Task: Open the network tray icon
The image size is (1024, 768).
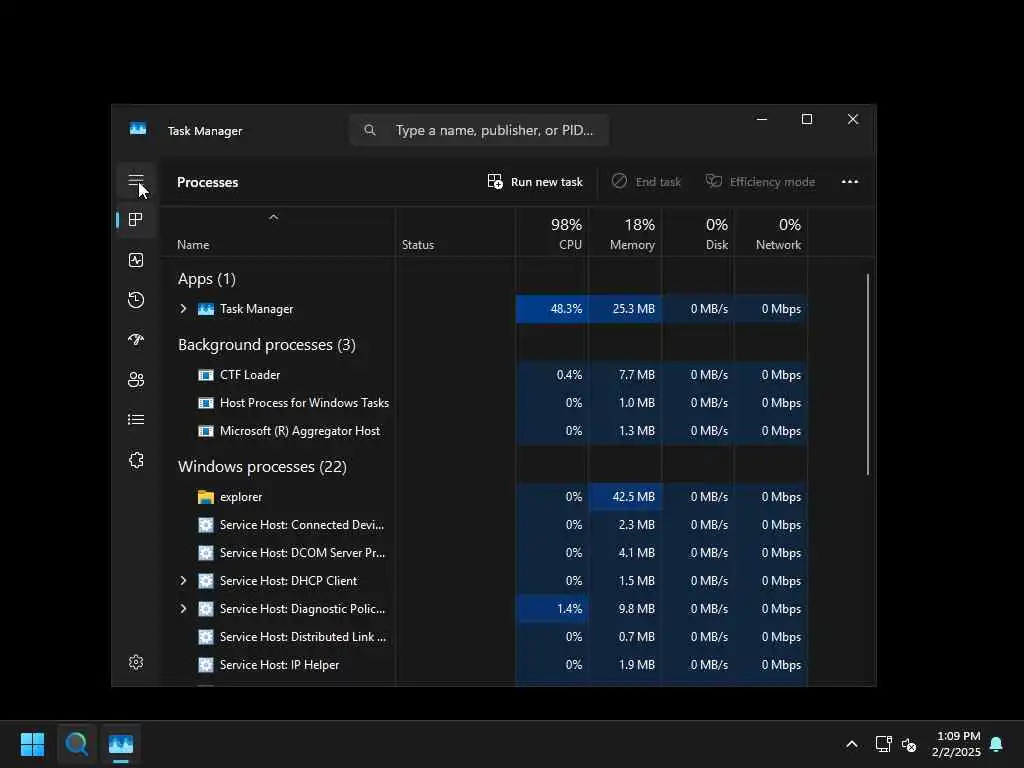Action: point(883,744)
